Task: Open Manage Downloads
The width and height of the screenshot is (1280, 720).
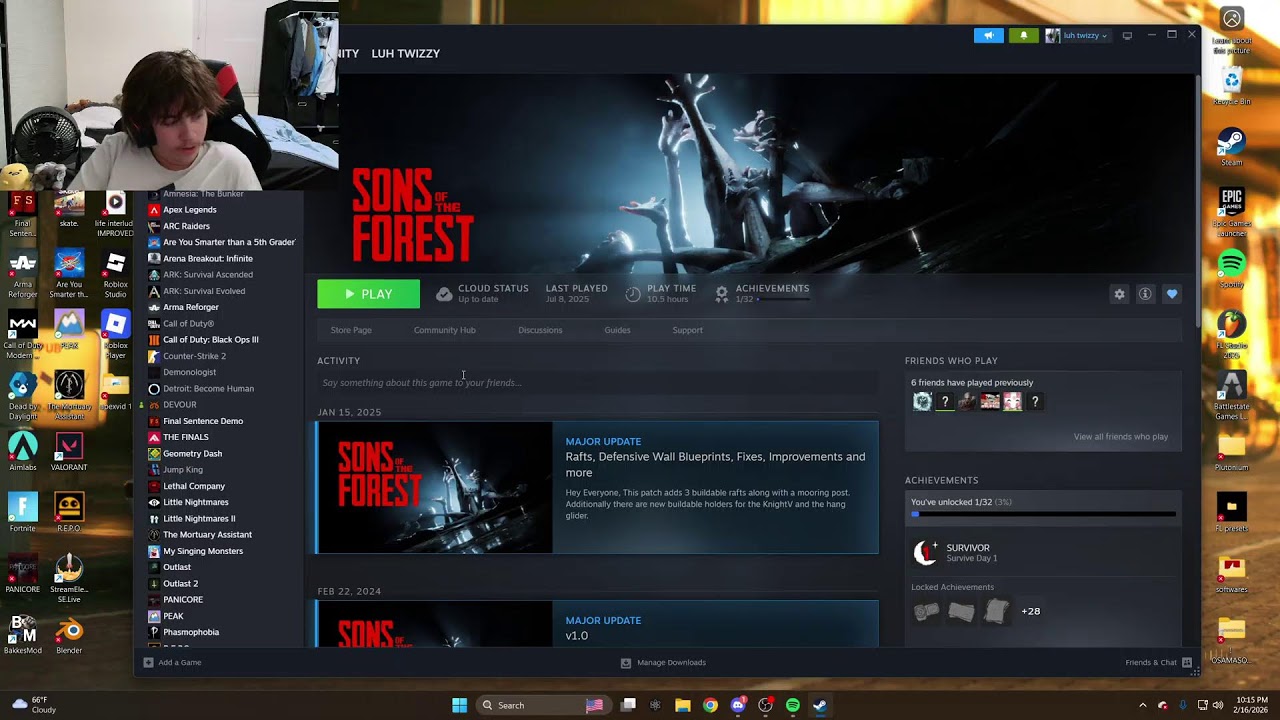Action: pos(663,662)
